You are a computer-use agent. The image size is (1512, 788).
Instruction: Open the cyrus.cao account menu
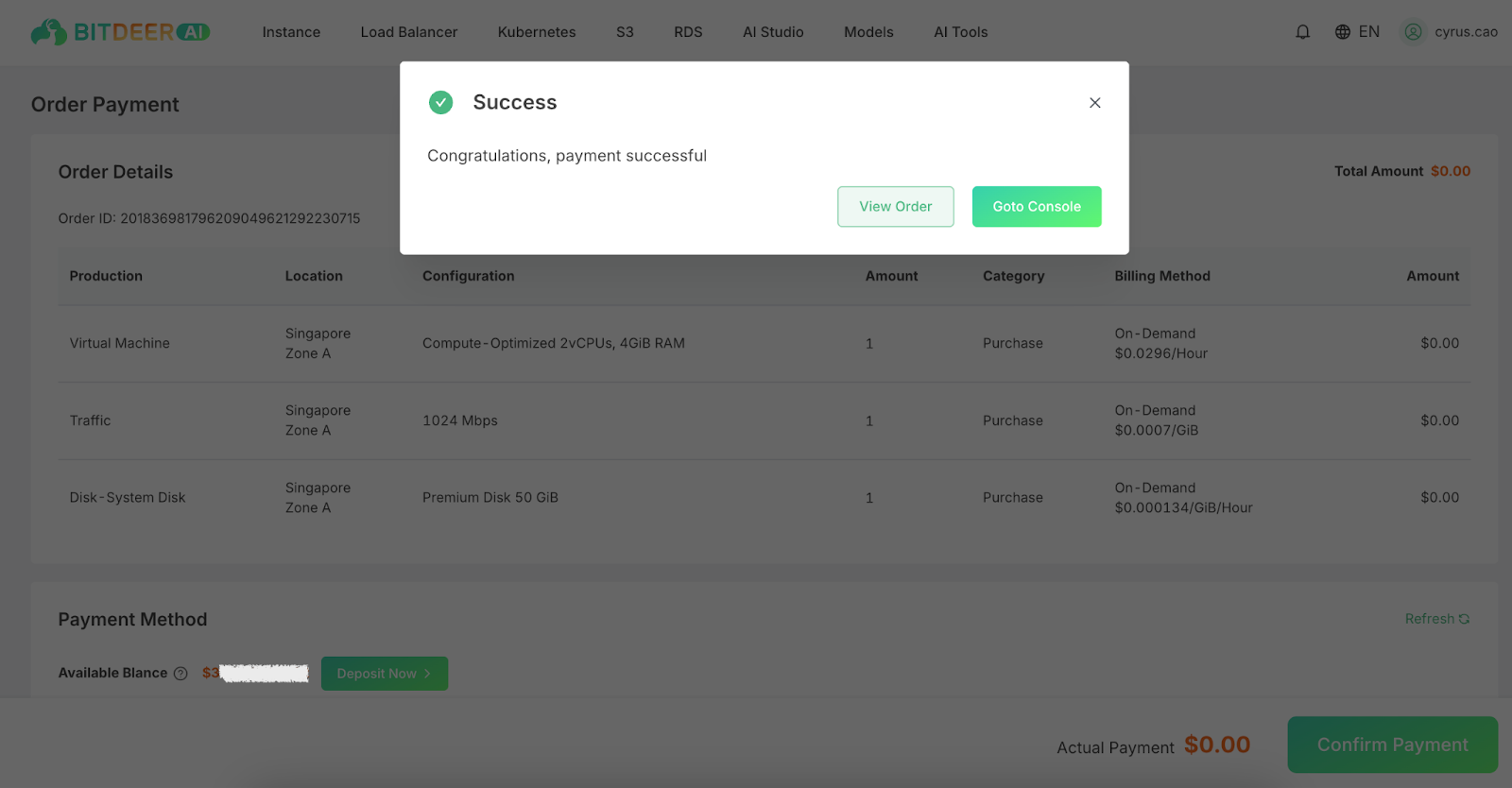[1465, 32]
